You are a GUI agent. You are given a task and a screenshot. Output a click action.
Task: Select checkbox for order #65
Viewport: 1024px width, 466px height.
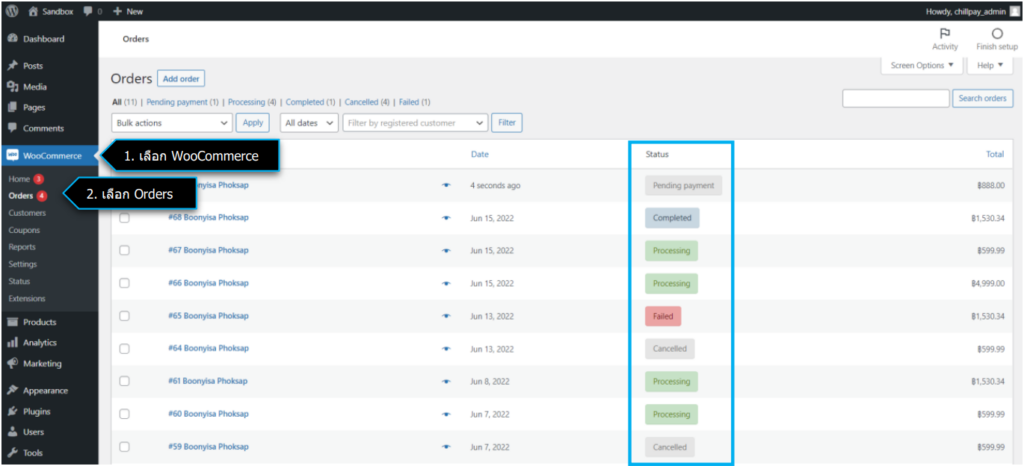(x=124, y=316)
